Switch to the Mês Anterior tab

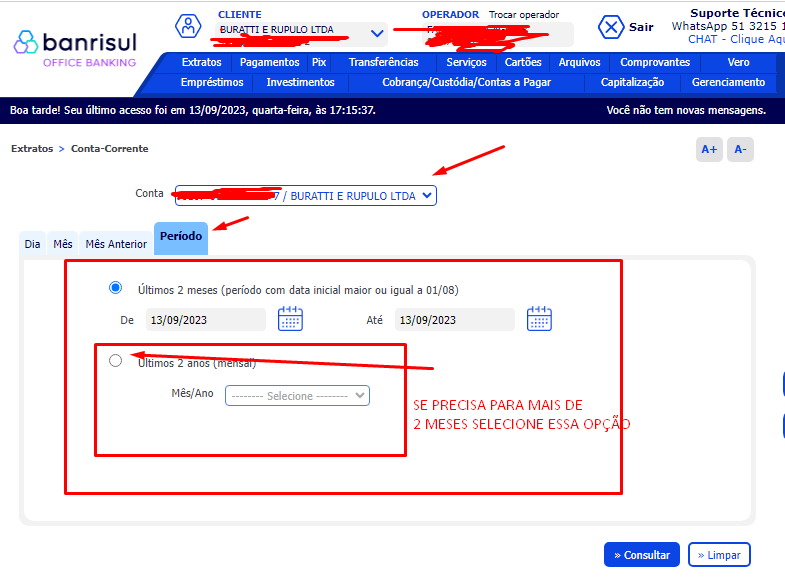(x=116, y=244)
